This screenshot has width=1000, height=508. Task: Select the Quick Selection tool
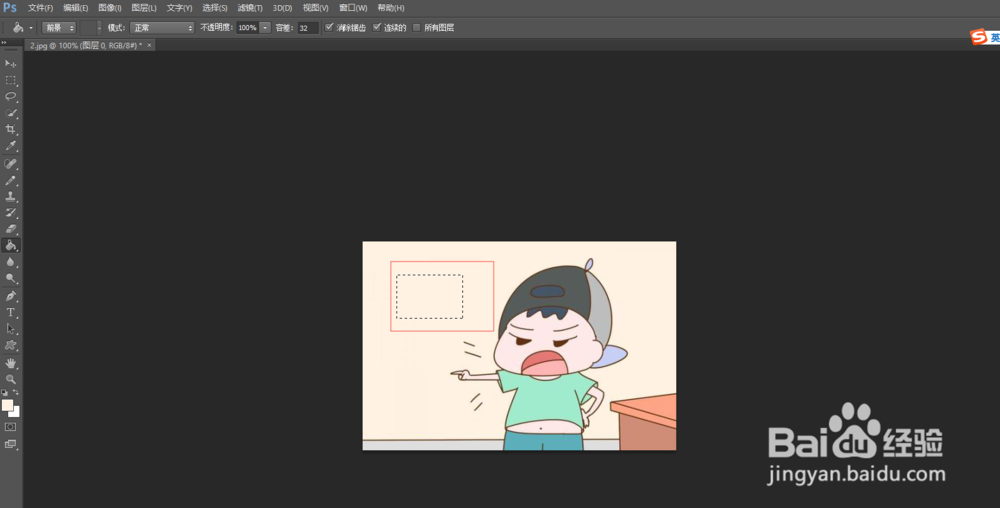[11, 113]
